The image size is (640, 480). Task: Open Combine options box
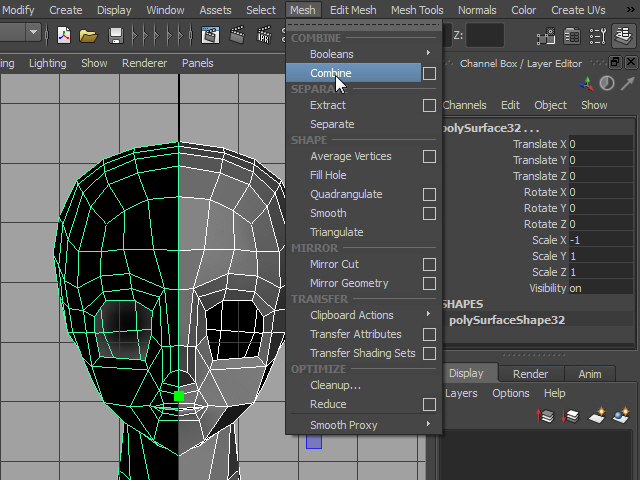point(429,73)
